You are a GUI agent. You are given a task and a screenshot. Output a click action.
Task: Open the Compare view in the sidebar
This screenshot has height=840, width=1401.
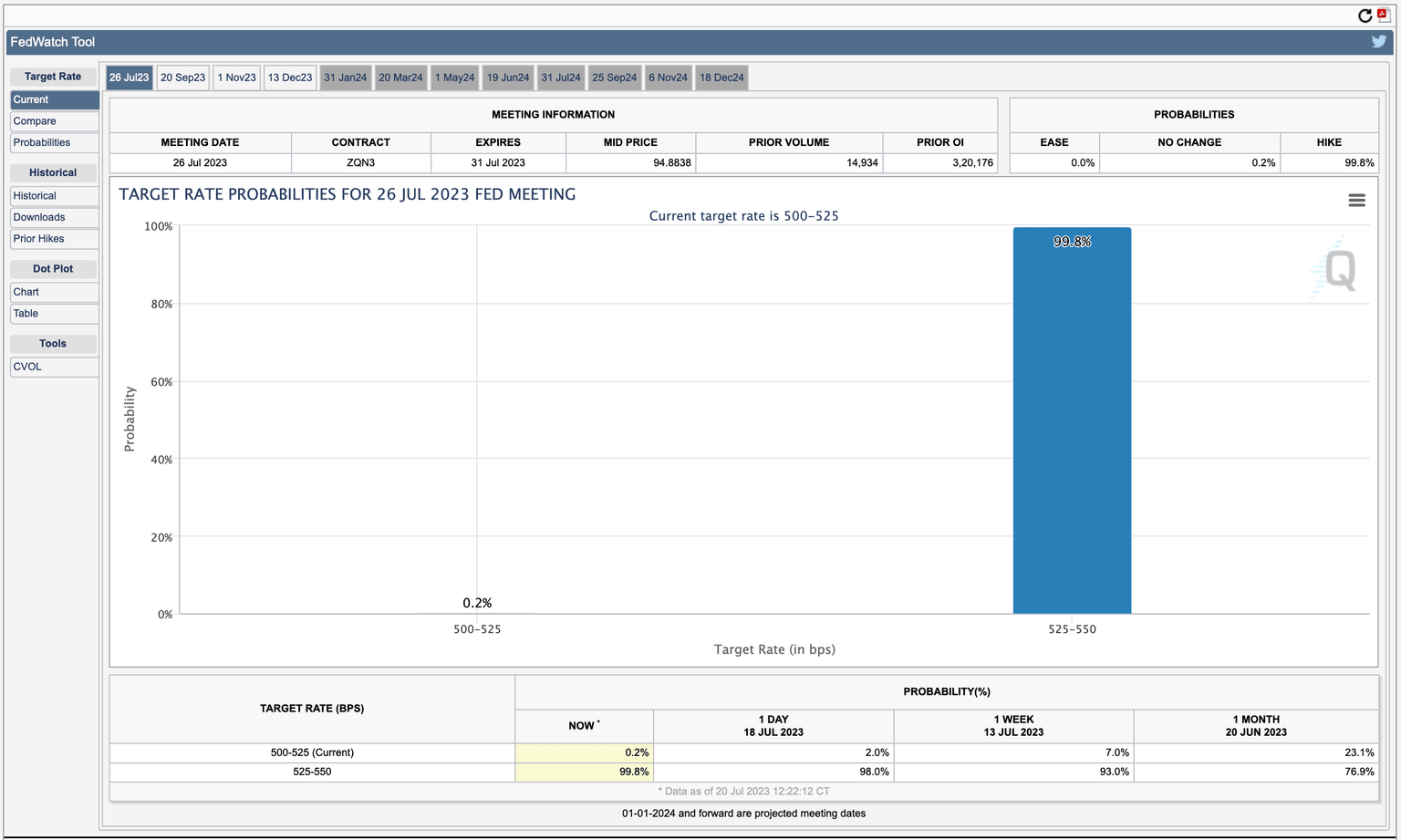[x=34, y=120]
